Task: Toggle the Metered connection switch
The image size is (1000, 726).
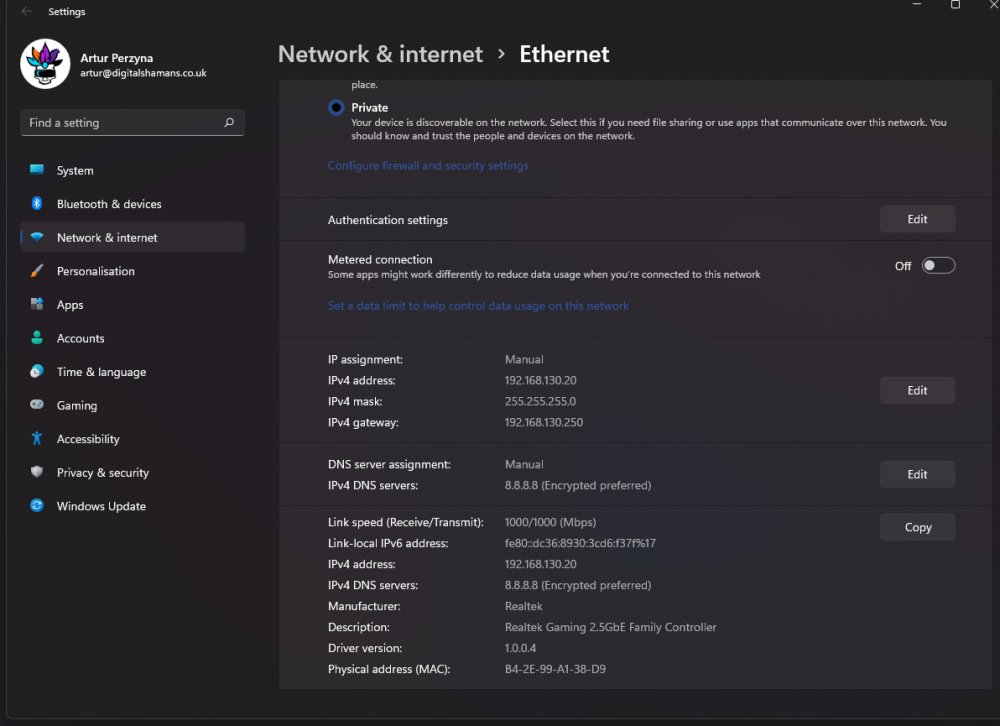Action: 938,265
